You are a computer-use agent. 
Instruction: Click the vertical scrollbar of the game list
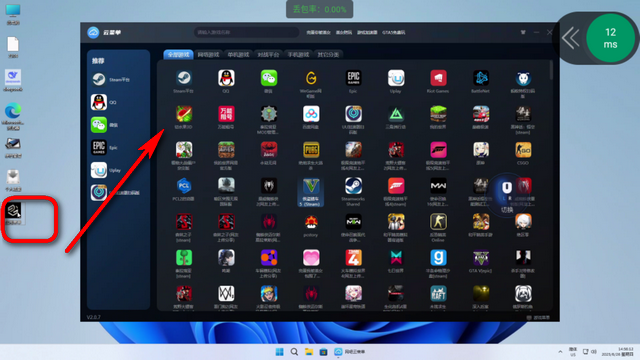pyautogui.click(x=551, y=70)
